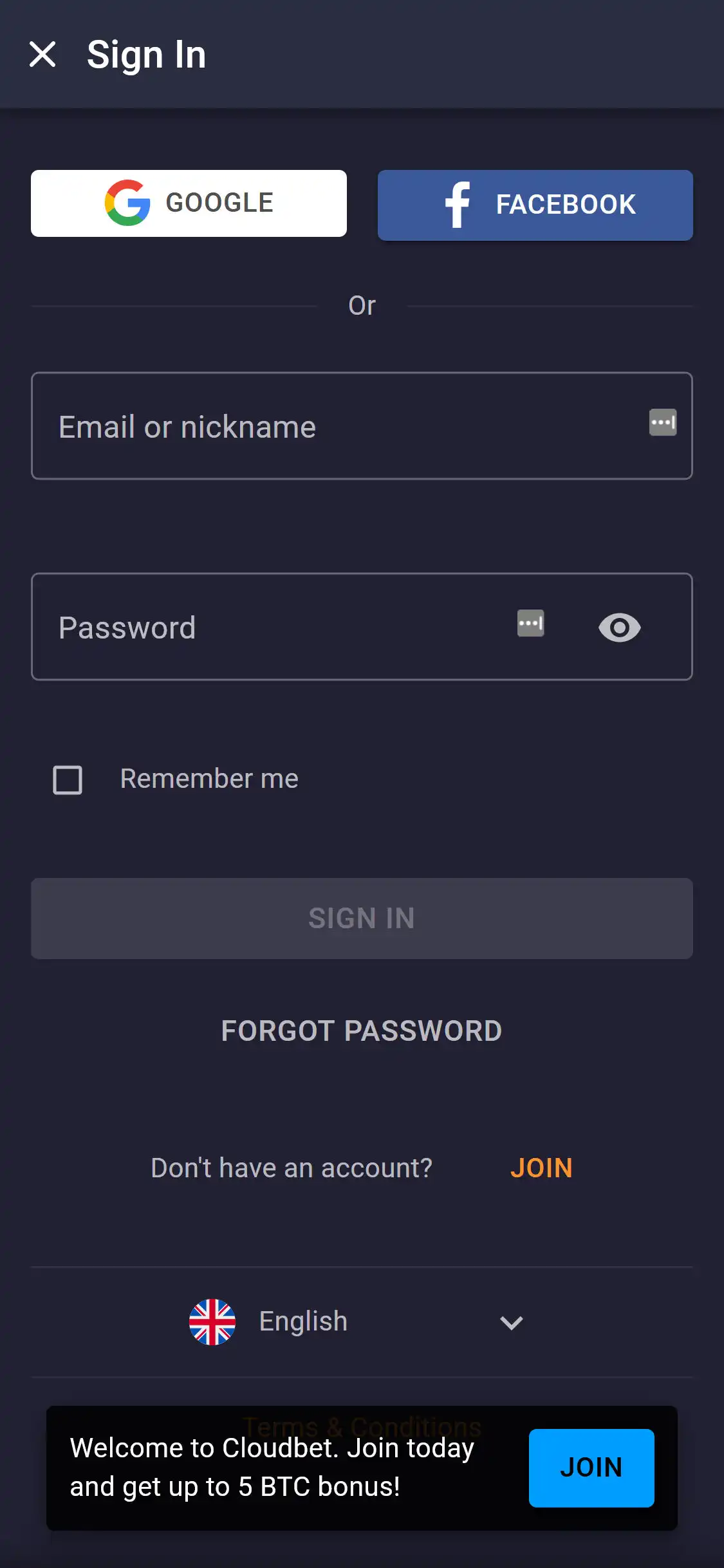Sign in with Facebook button
The height and width of the screenshot is (1568, 724).
535,205
